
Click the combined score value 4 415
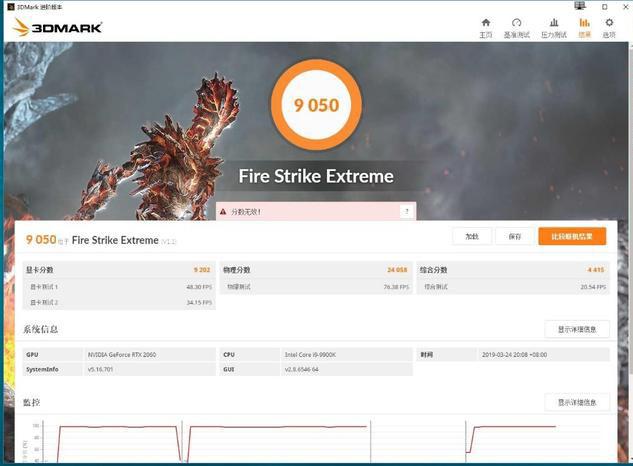point(596,270)
